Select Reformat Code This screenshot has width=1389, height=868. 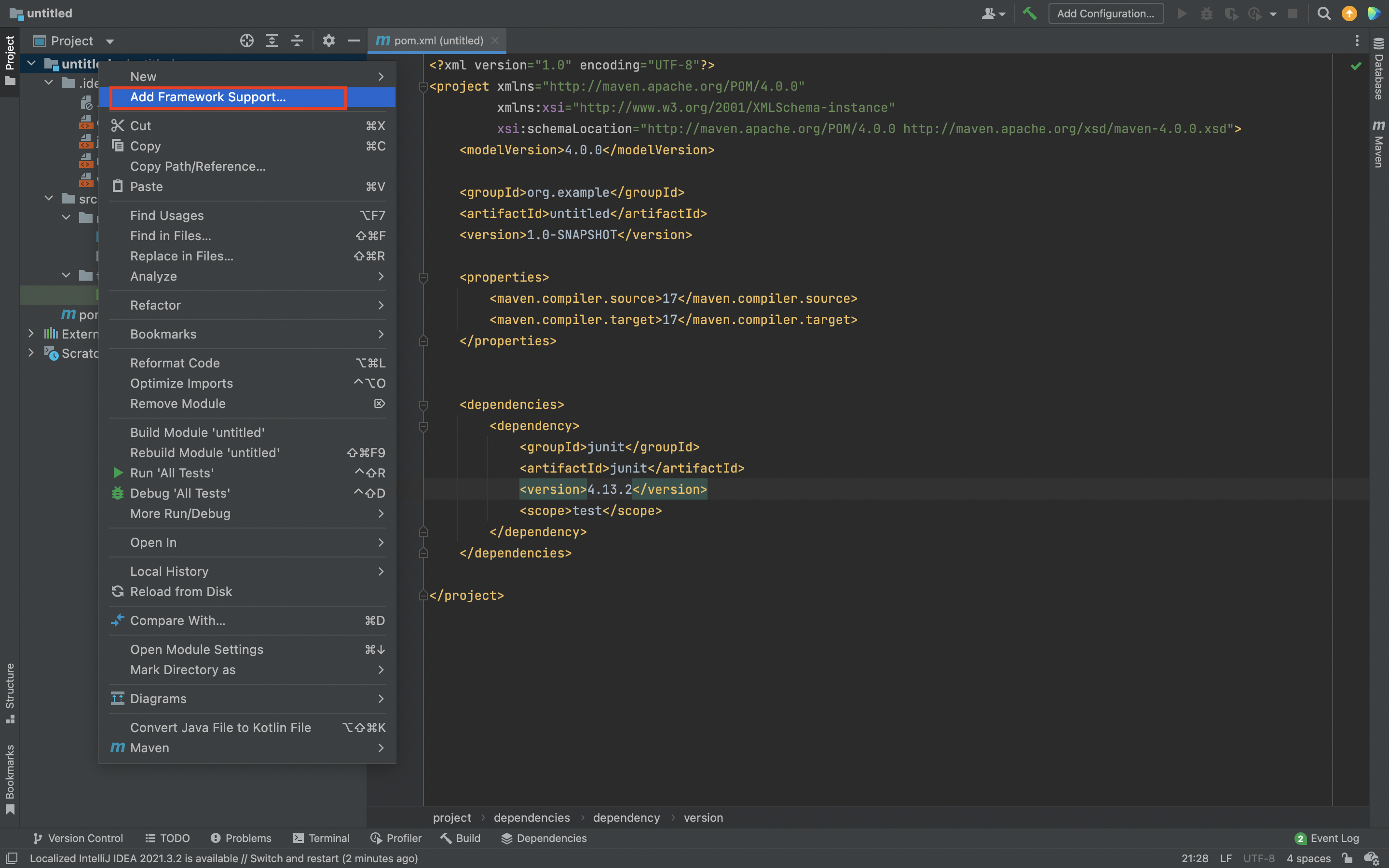pyautogui.click(x=247, y=363)
